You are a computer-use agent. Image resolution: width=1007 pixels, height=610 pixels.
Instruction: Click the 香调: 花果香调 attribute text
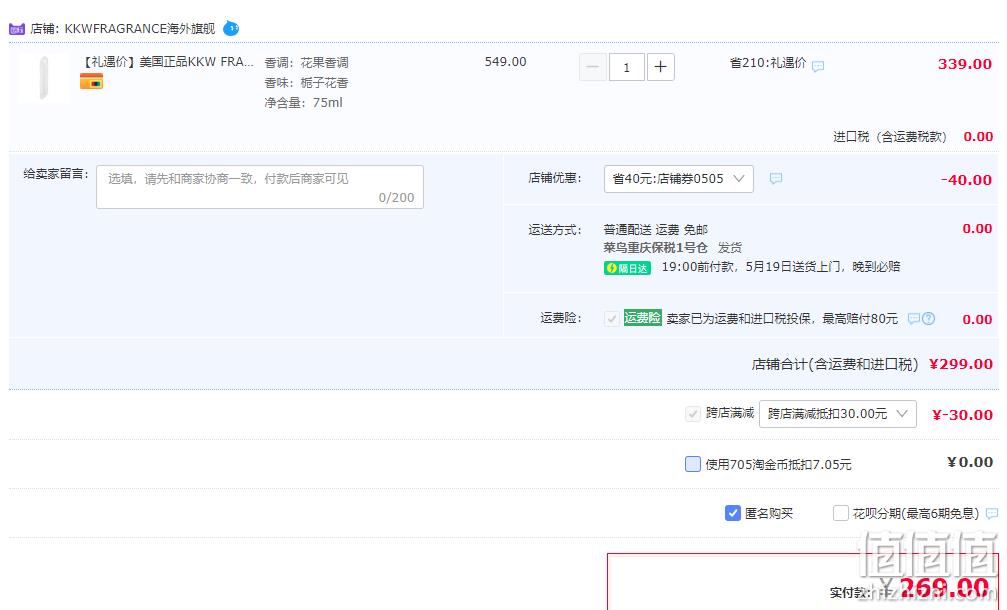306,62
